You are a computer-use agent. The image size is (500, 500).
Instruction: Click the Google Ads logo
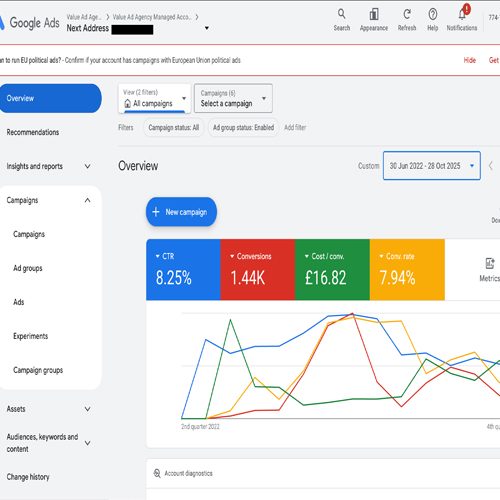point(29,23)
